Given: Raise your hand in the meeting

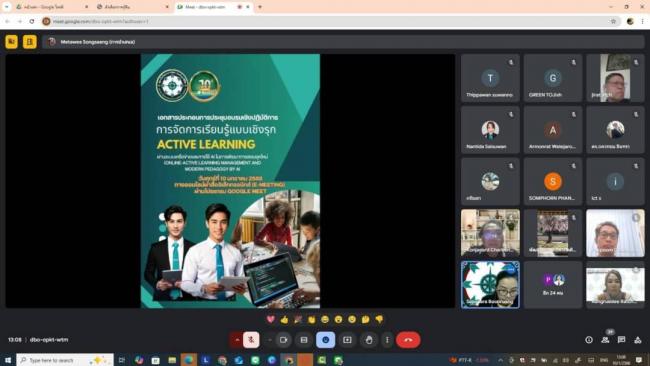Looking at the screenshot, I should [369, 340].
